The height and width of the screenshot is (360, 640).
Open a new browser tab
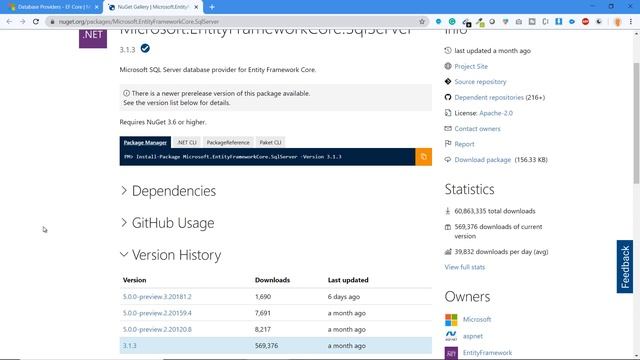212,7
